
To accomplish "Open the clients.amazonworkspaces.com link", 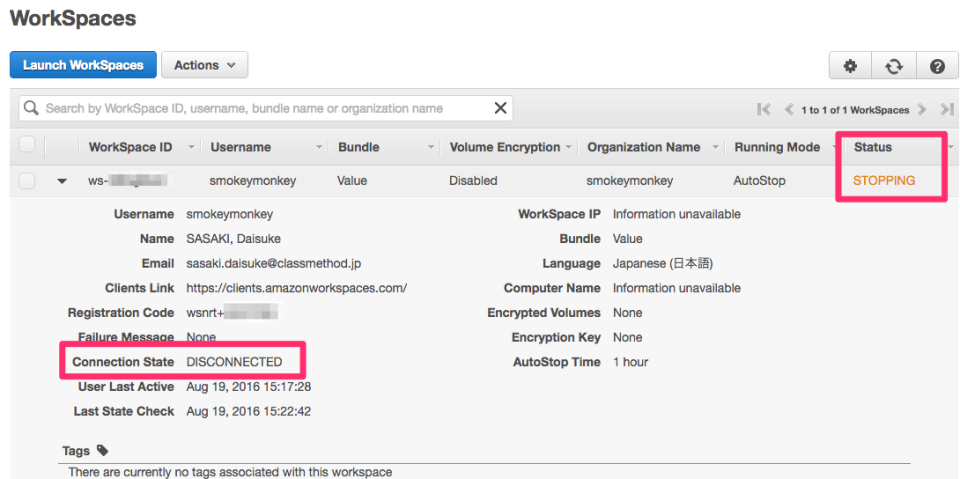I will [x=297, y=288].
